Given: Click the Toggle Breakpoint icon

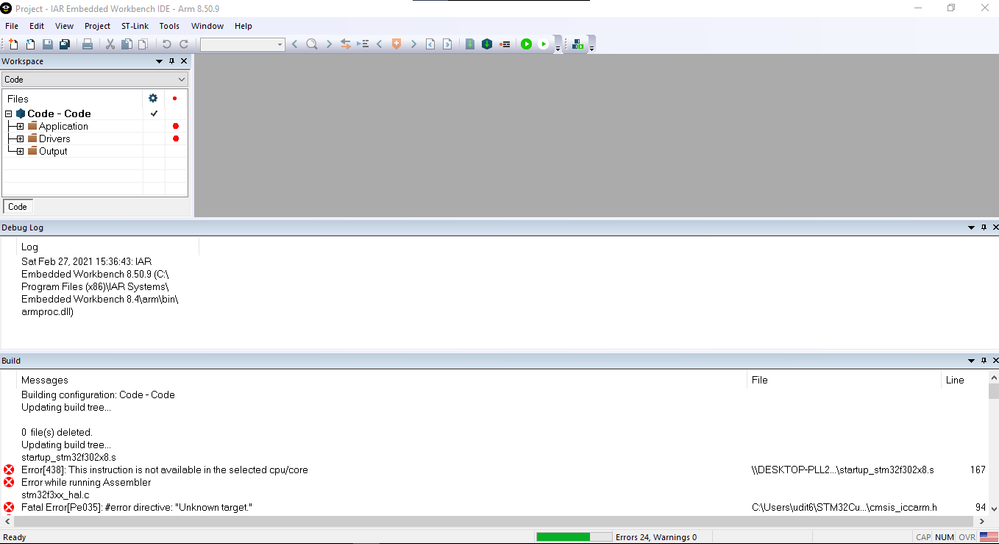Looking at the screenshot, I should point(505,44).
